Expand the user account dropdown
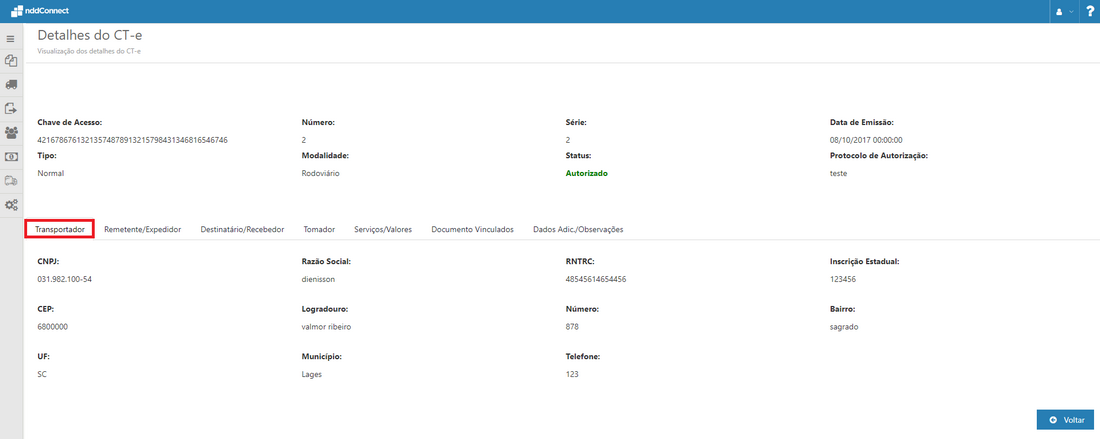 1064,11
